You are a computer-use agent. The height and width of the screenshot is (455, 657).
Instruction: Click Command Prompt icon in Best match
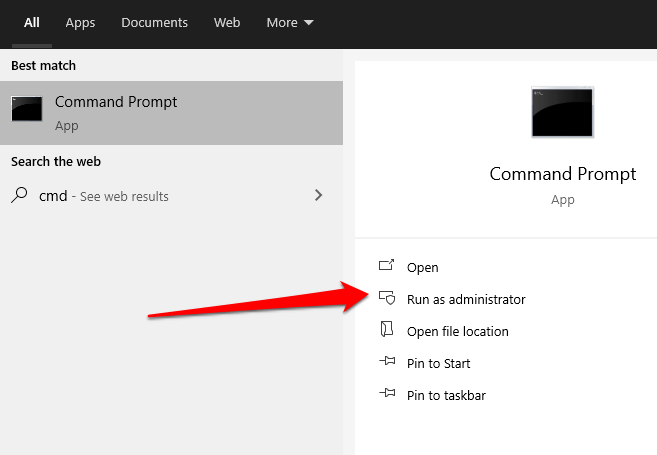point(27,110)
